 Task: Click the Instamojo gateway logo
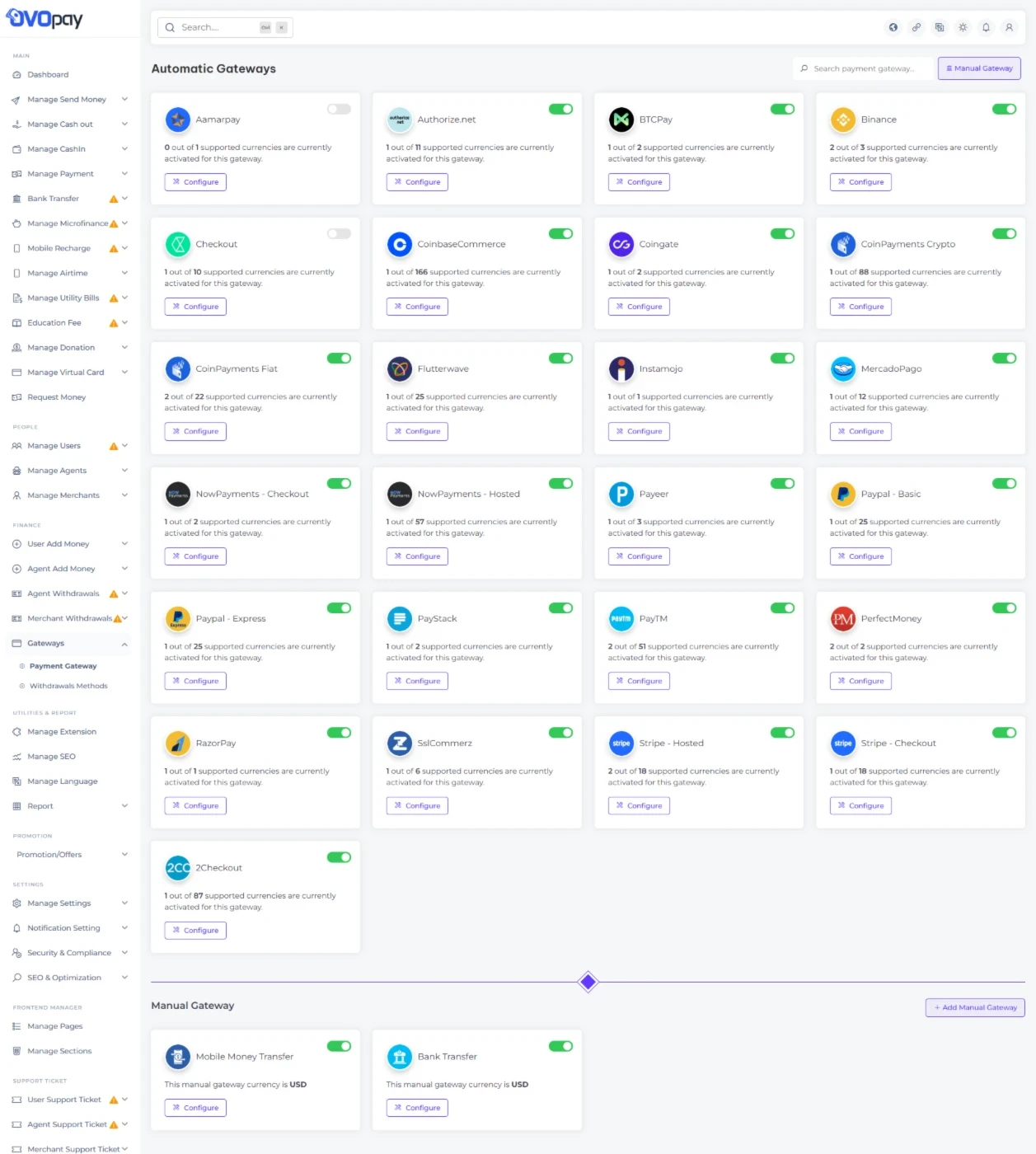tap(621, 368)
